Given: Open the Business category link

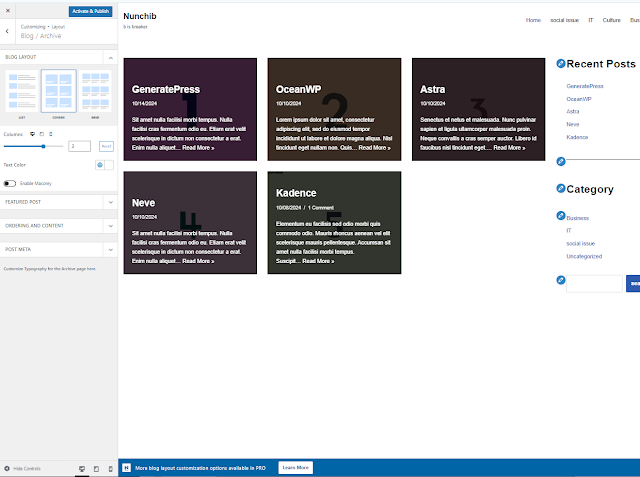Looking at the screenshot, I should coord(578,218).
